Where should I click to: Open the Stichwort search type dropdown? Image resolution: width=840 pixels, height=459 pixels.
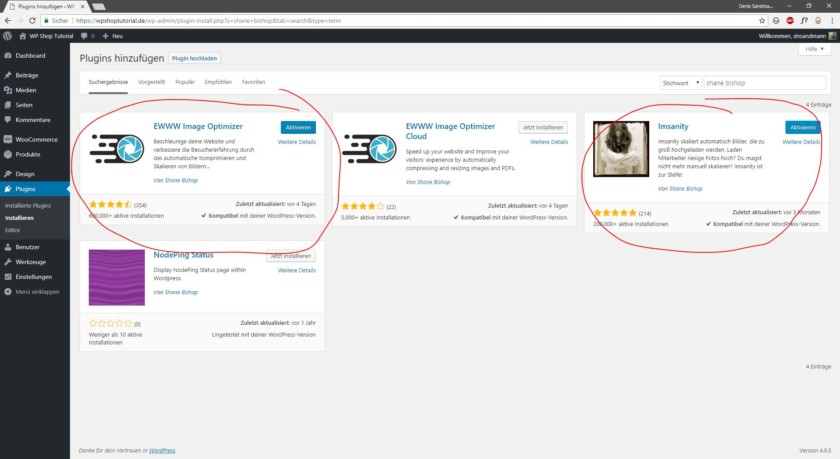tap(680, 83)
